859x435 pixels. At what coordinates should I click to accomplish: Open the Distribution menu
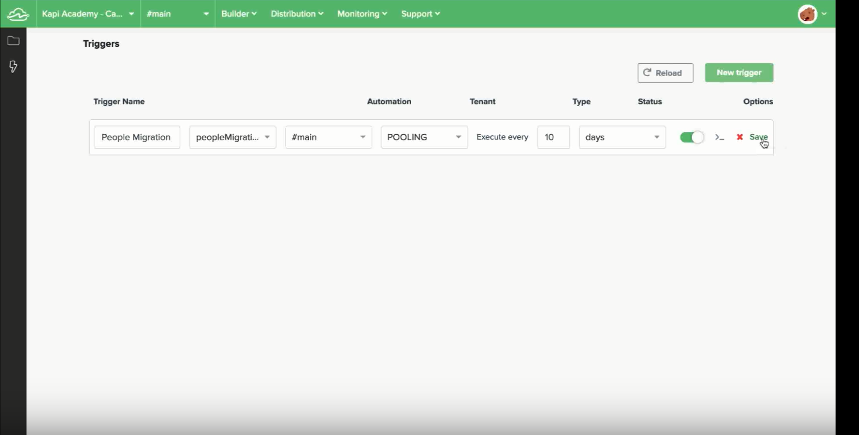(x=297, y=14)
